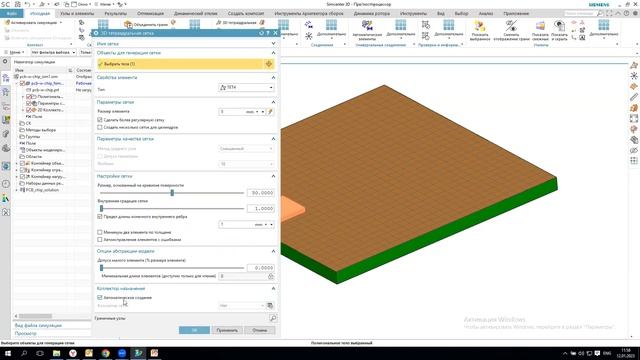Toggle automatic creation checkbox in destination collector

pyautogui.click(x=100, y=298)
